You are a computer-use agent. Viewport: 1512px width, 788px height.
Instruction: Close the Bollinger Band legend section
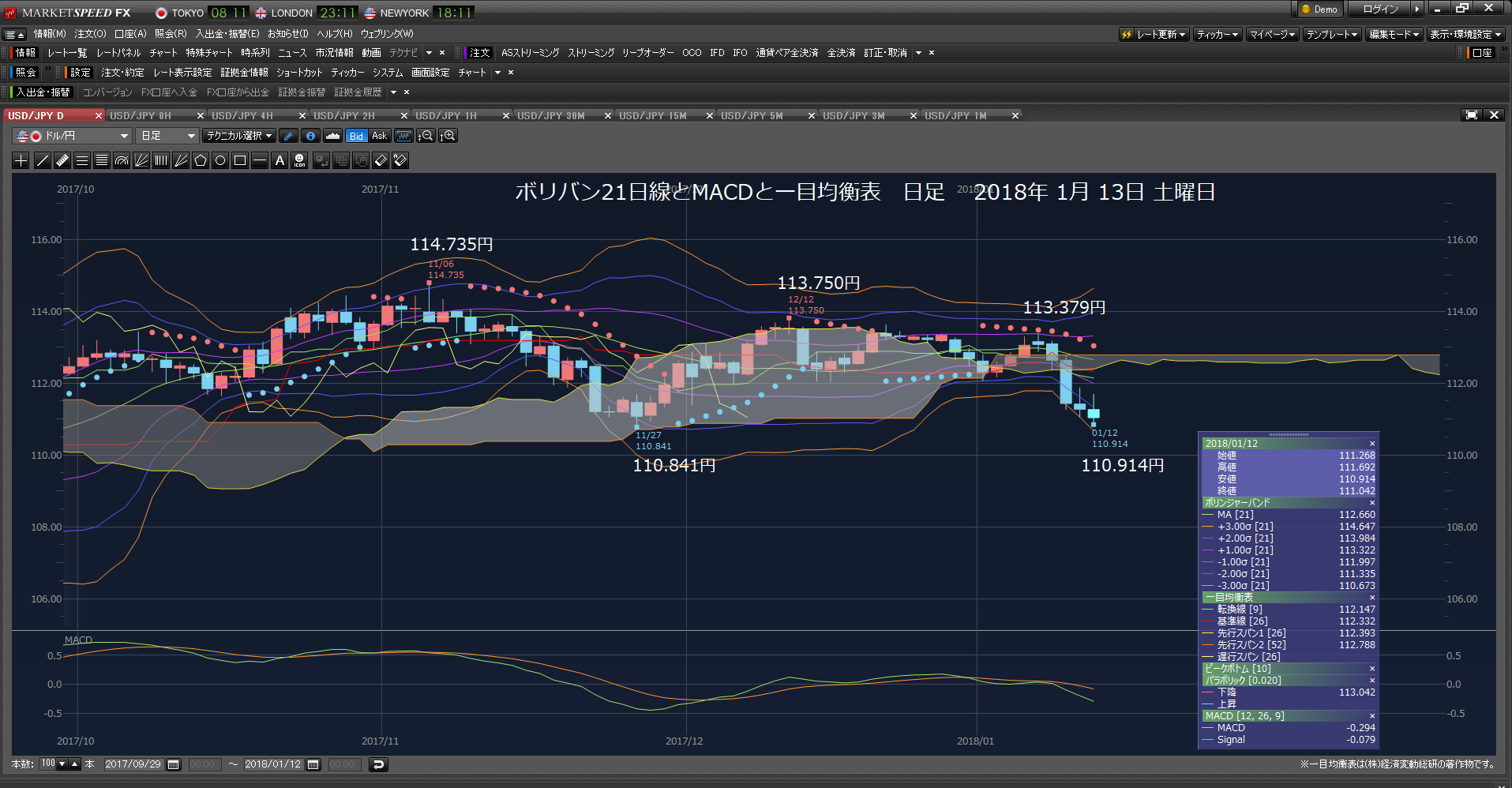[x=1372, y=503]
